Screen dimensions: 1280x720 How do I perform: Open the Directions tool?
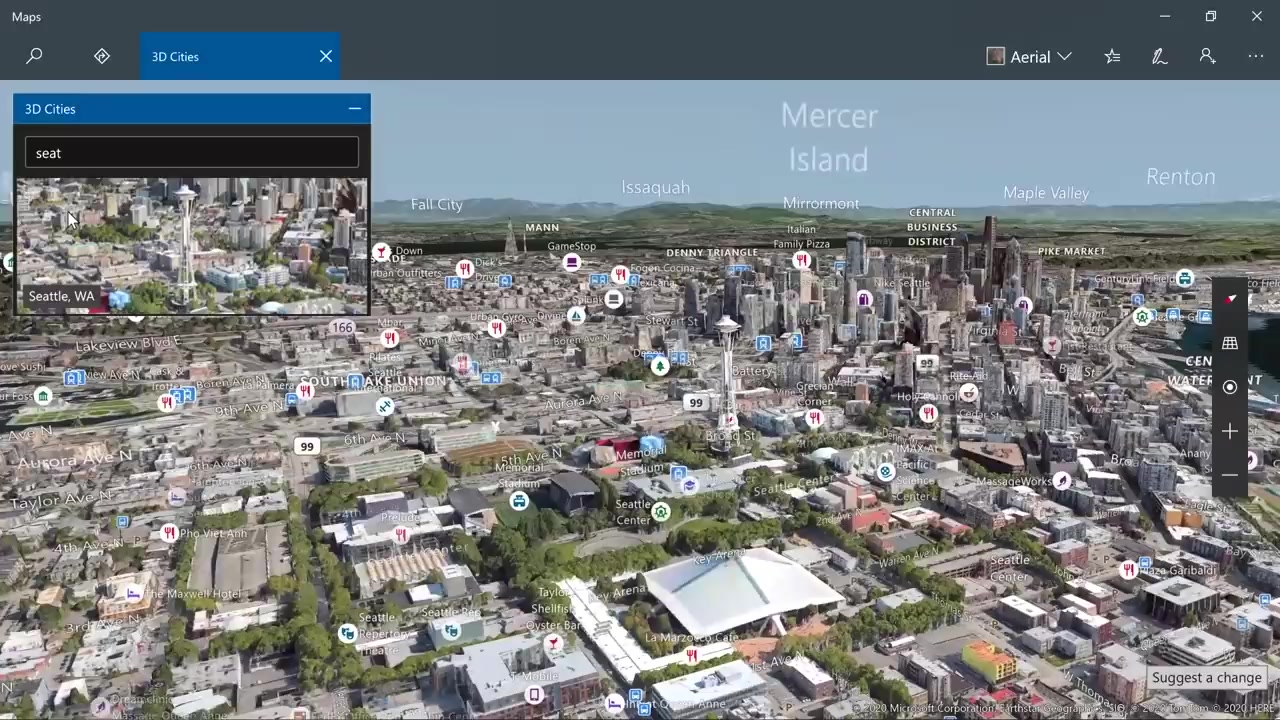click(102, 56)
